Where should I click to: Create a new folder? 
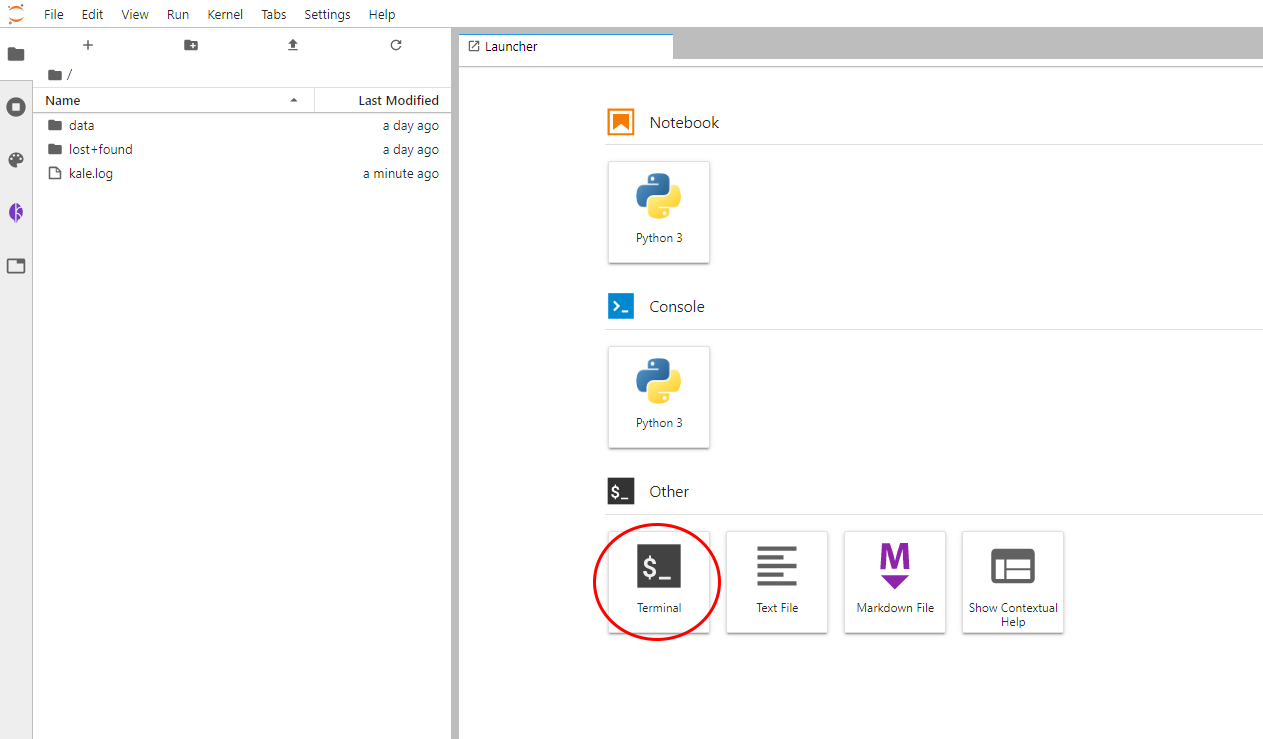(x=191, y=45)
